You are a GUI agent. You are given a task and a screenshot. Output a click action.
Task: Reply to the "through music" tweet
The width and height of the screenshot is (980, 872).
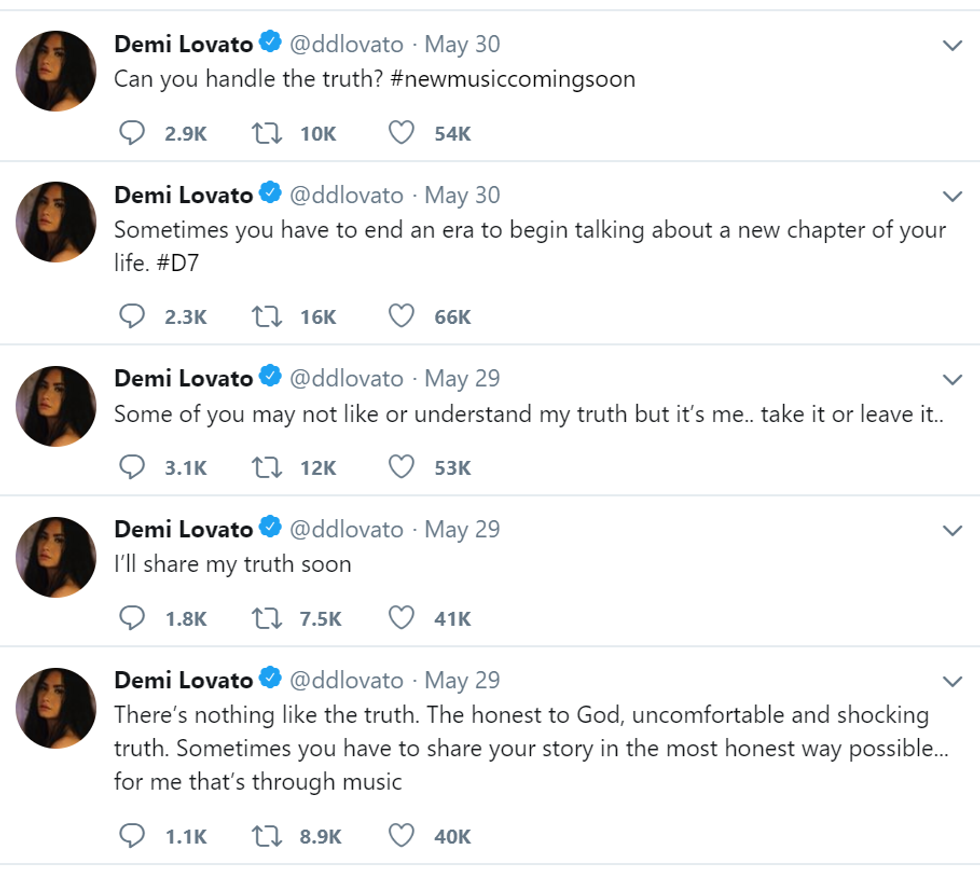pos(133,835)
